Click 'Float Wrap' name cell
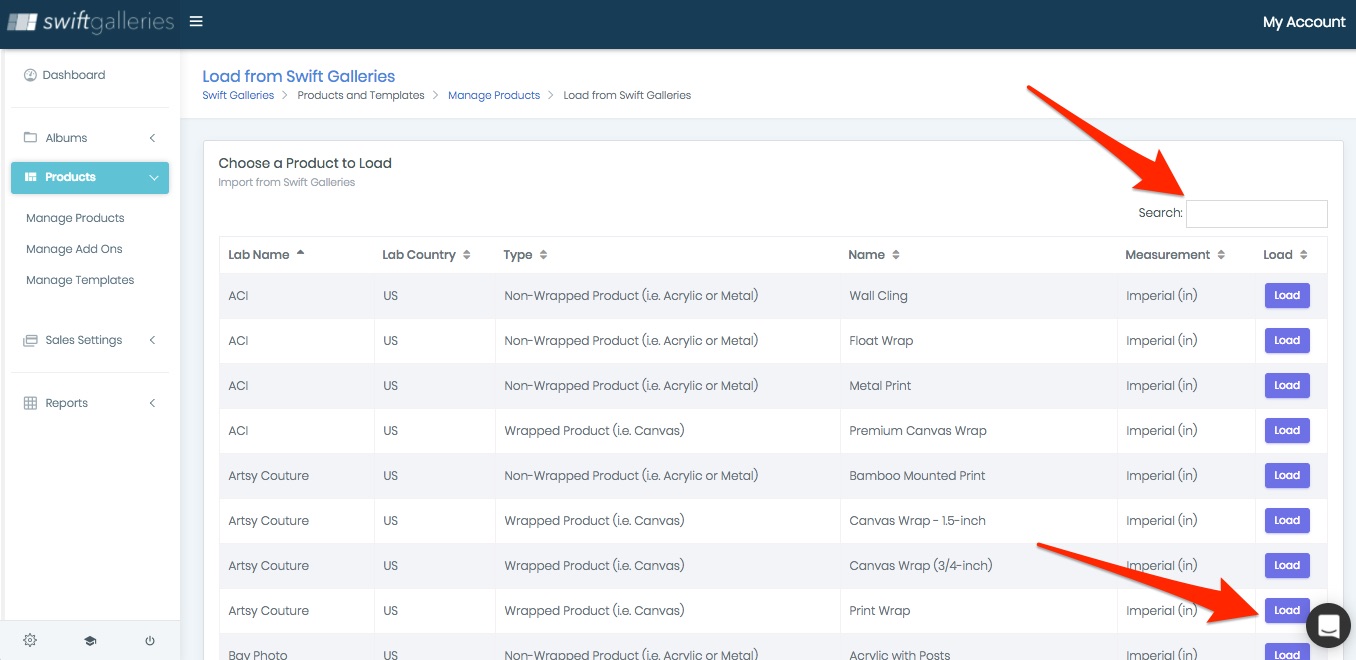The height and width of the screenshot is (660, 1356). (881, 341)
